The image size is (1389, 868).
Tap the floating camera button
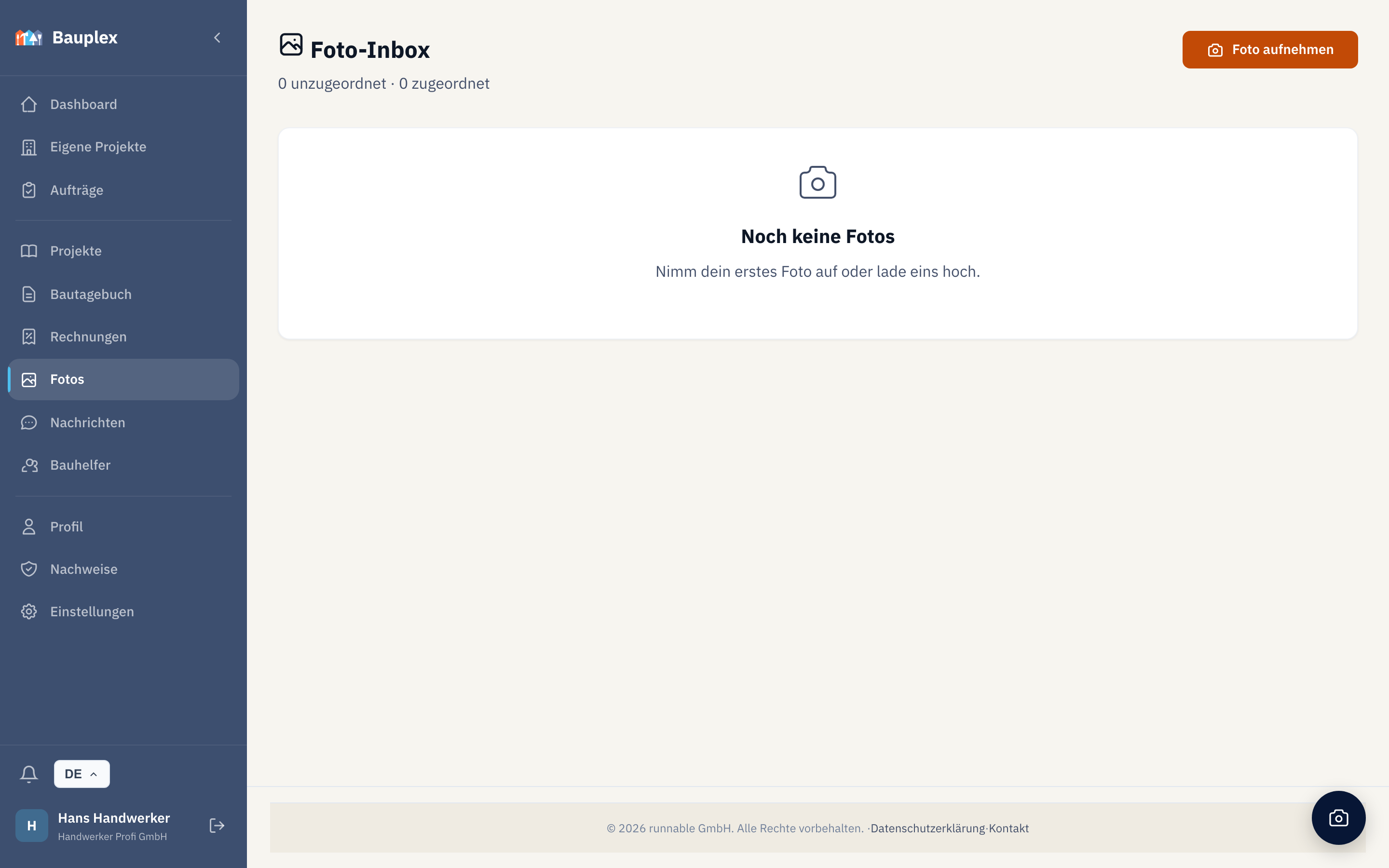(x=1338, y=817)
